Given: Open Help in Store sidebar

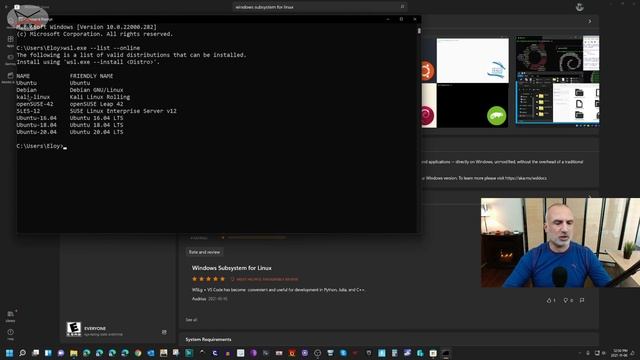Looking at the screenshot, I should (x=10, y=334).
